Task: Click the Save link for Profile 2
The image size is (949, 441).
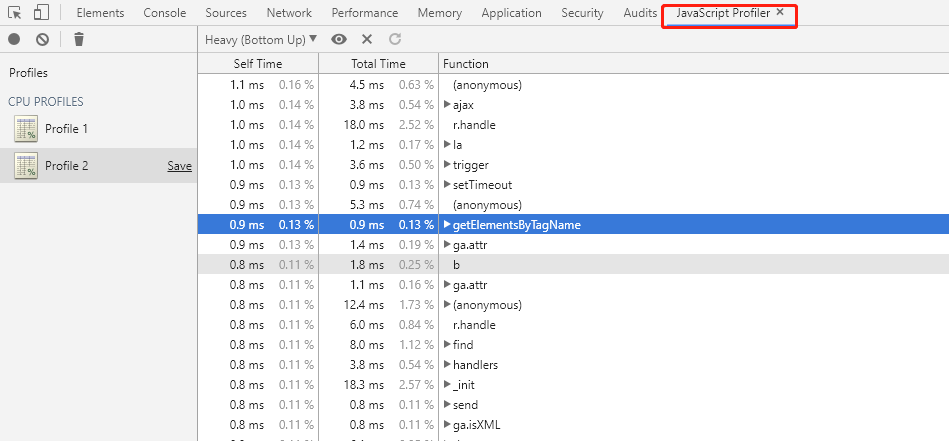Action: click(179, 166)
